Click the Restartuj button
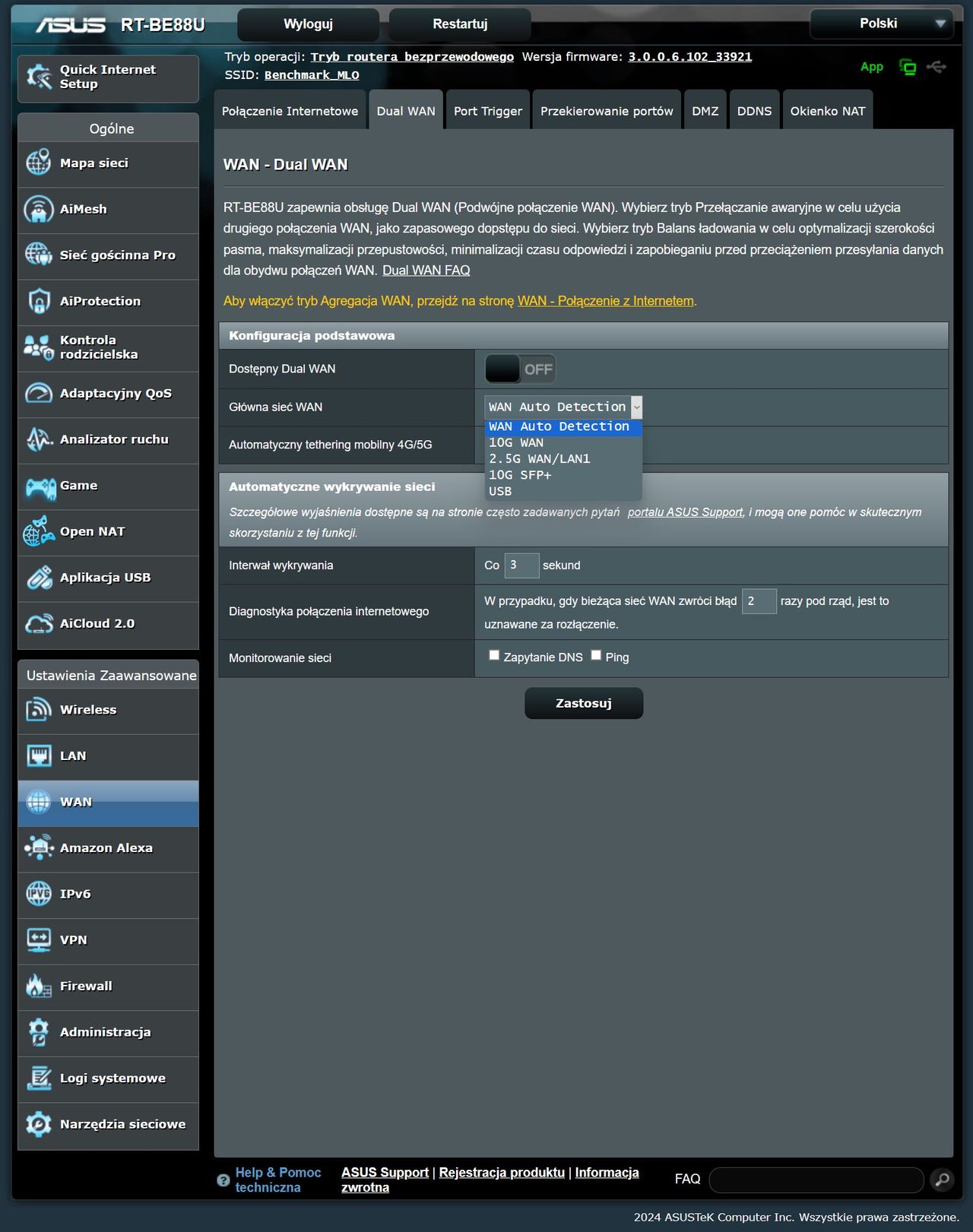The width and height of the screenshot is (973, 1232). pos(461,24)
